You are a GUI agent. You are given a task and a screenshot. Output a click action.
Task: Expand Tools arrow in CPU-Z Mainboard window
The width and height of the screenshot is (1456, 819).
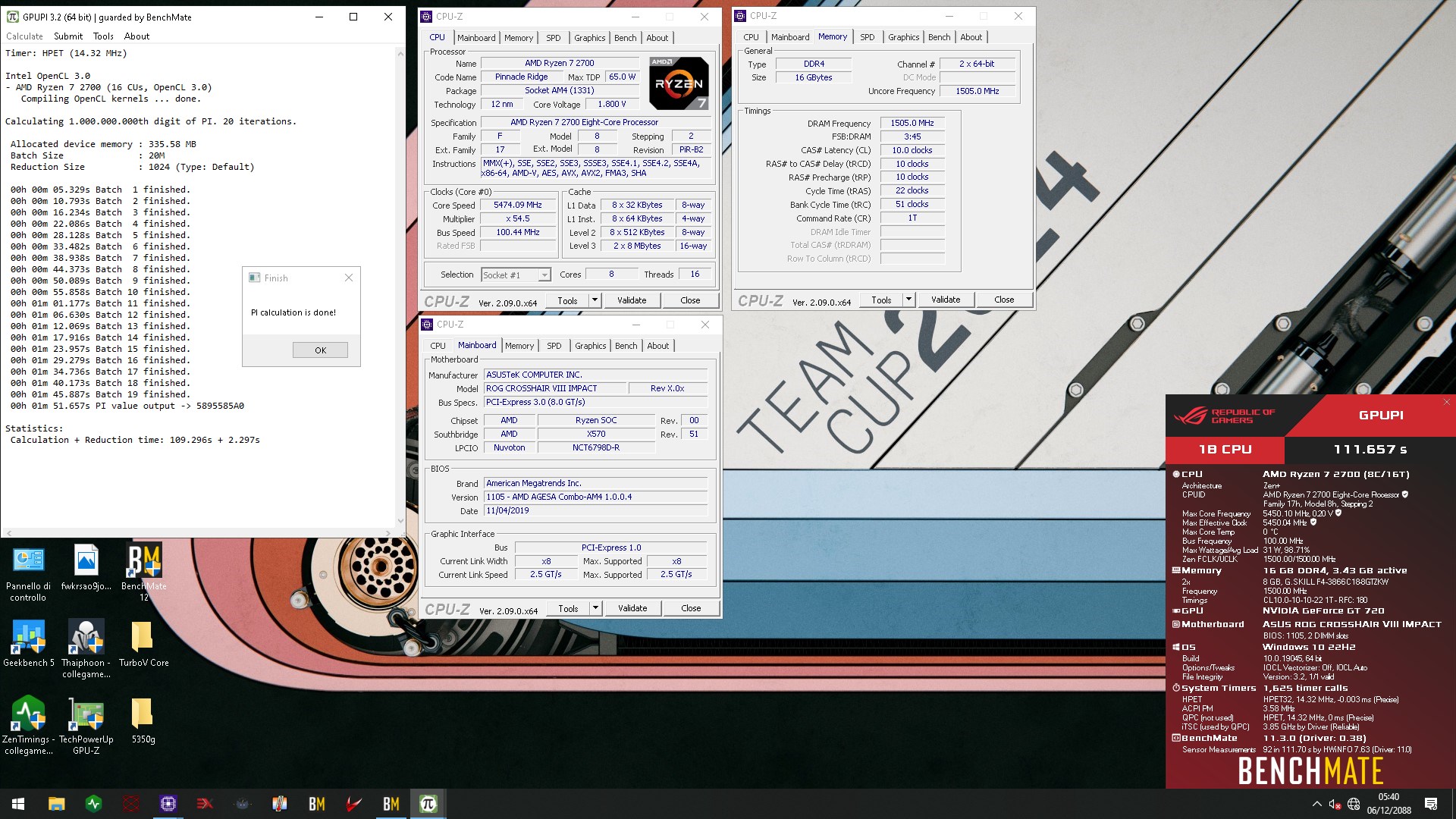595,608
